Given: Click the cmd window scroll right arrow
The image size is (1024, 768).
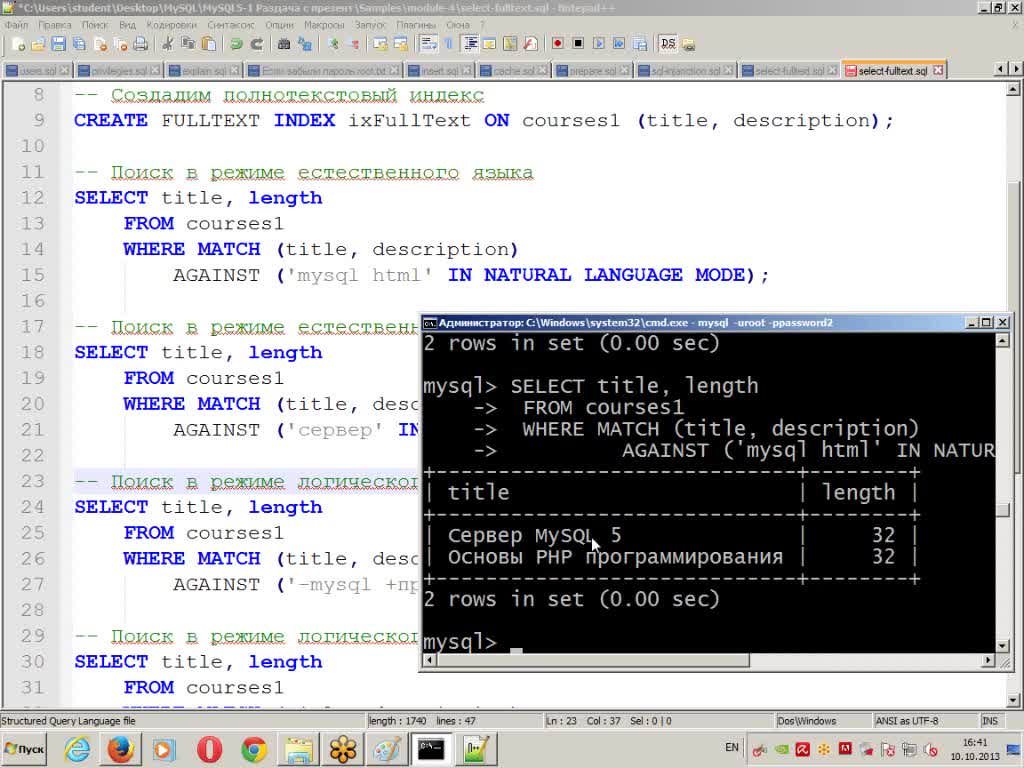Looking at the screenshot, I should pos(988,660).
